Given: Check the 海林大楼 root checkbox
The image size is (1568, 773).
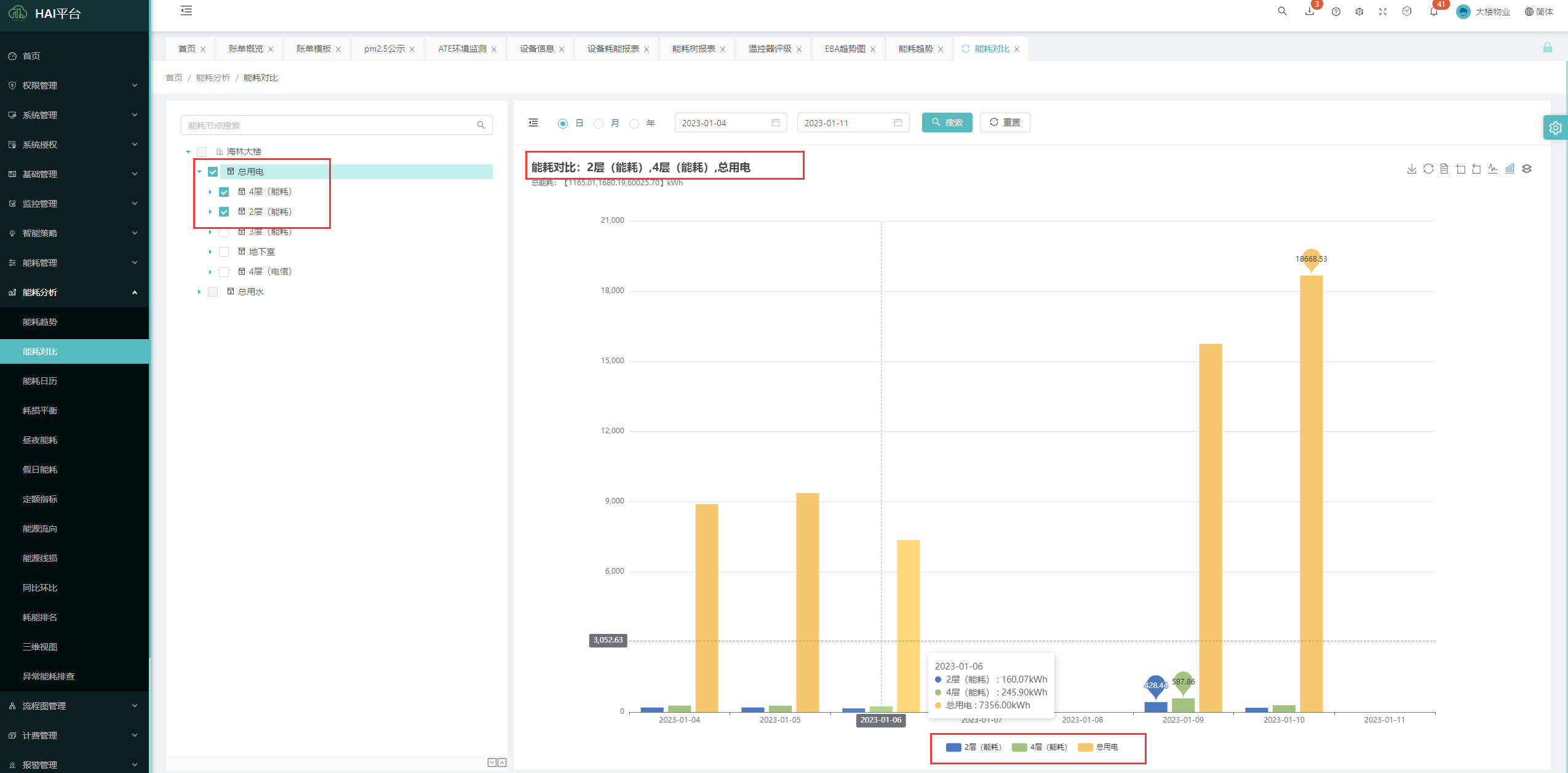Looking at the screenshot, I should 202,151.
